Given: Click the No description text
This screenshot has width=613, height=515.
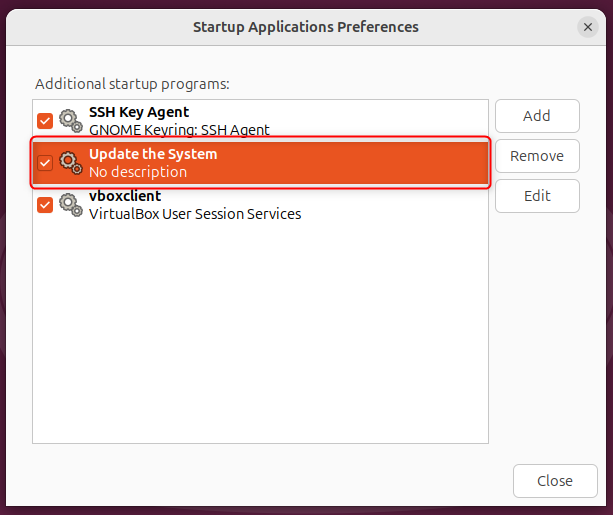Looking at the screenshot, I should click(137, 172).
